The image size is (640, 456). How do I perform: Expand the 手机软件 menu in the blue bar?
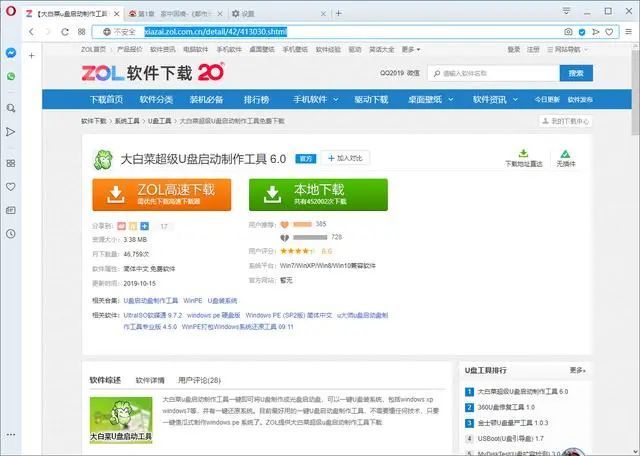[316, 99]
